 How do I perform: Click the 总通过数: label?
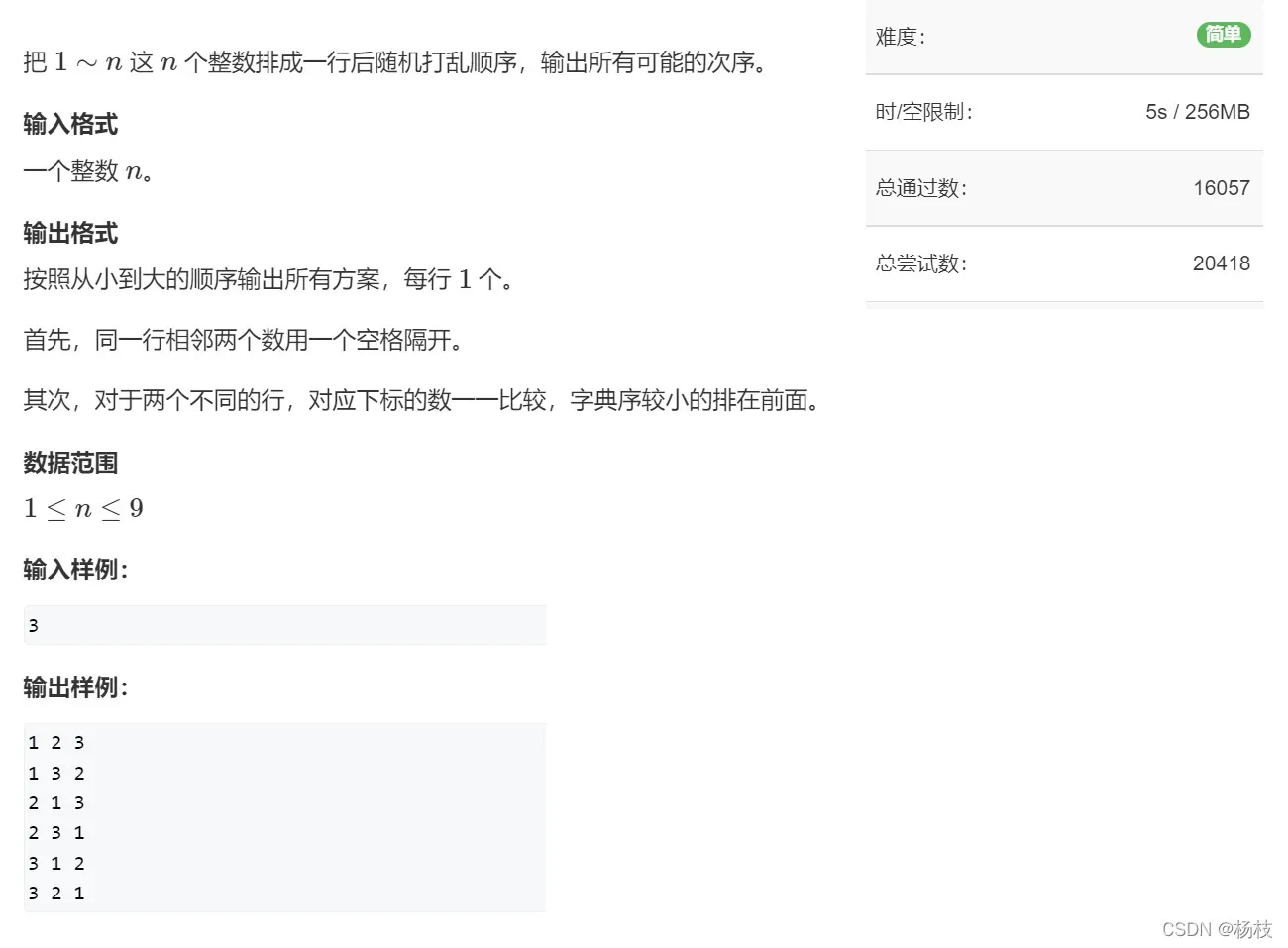click(921, 188)
